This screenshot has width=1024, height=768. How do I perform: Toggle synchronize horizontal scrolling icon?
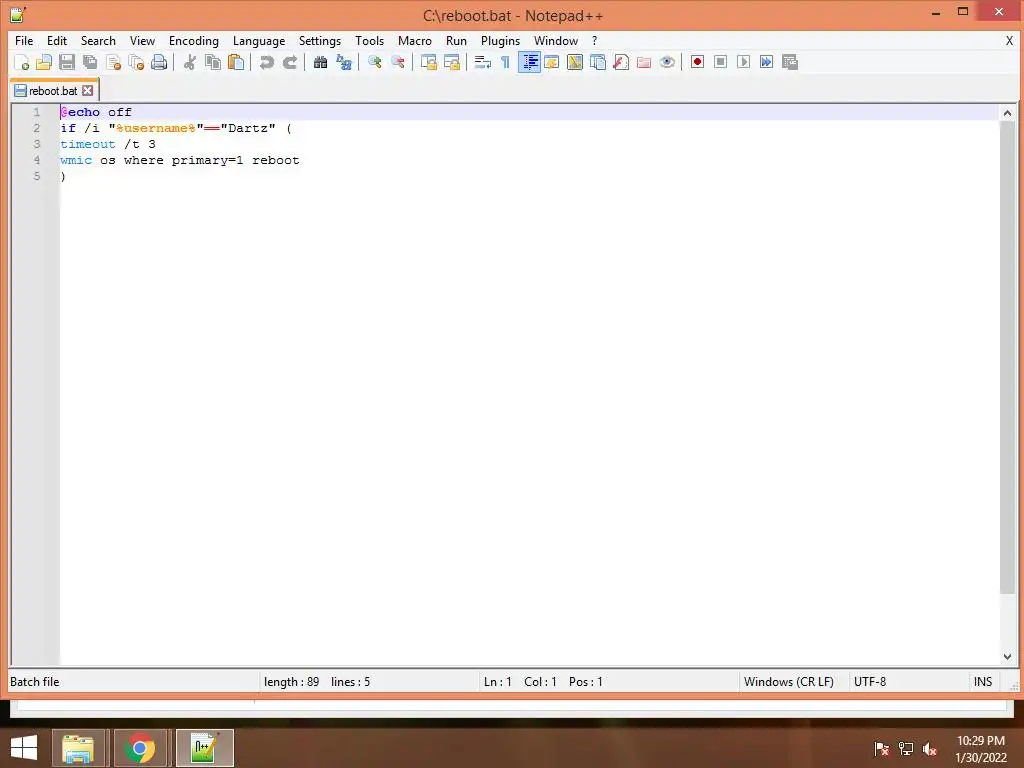(x=451, y=62)
